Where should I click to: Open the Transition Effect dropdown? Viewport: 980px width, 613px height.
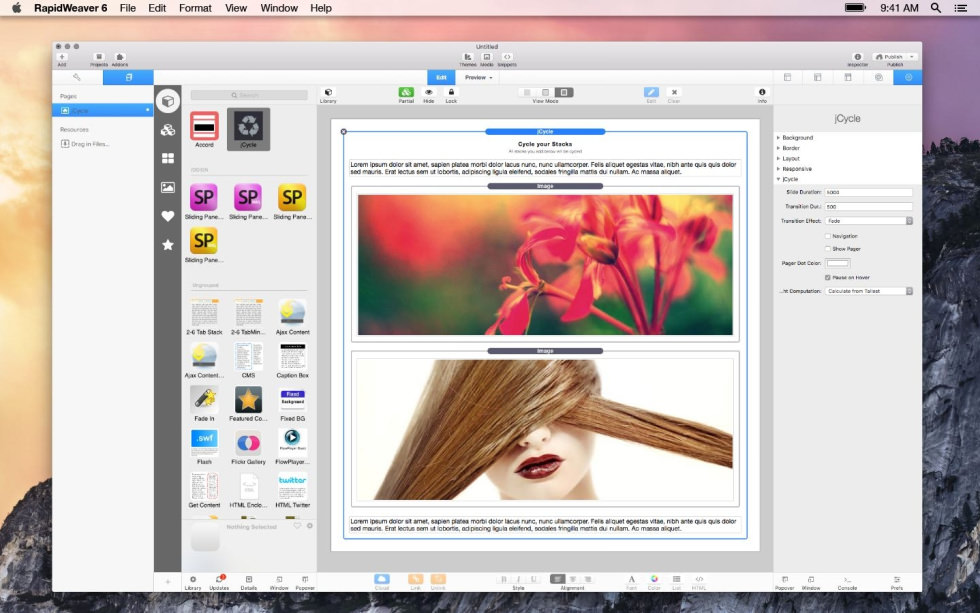tap(869, 221)
